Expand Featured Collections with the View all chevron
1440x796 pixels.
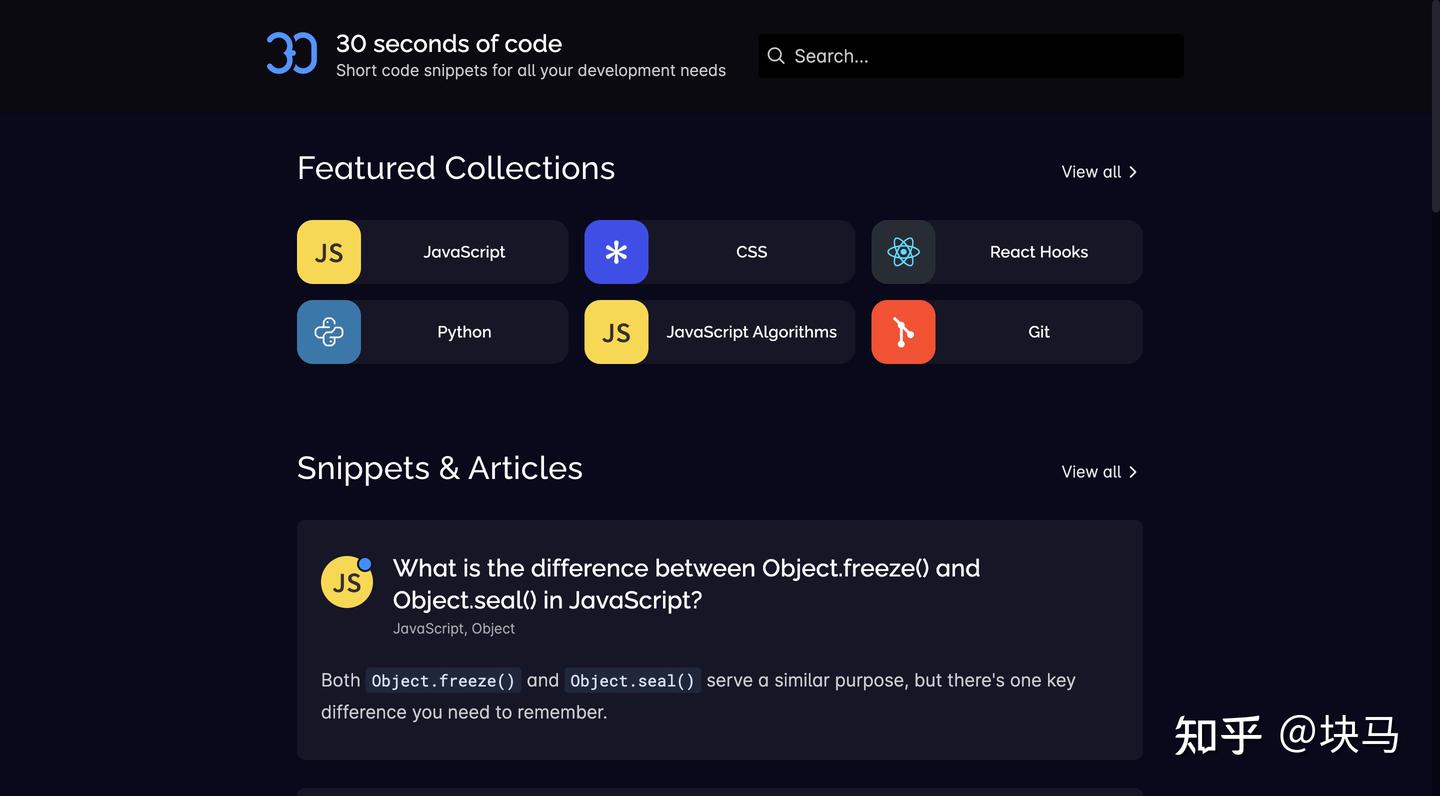(1132, 172)
